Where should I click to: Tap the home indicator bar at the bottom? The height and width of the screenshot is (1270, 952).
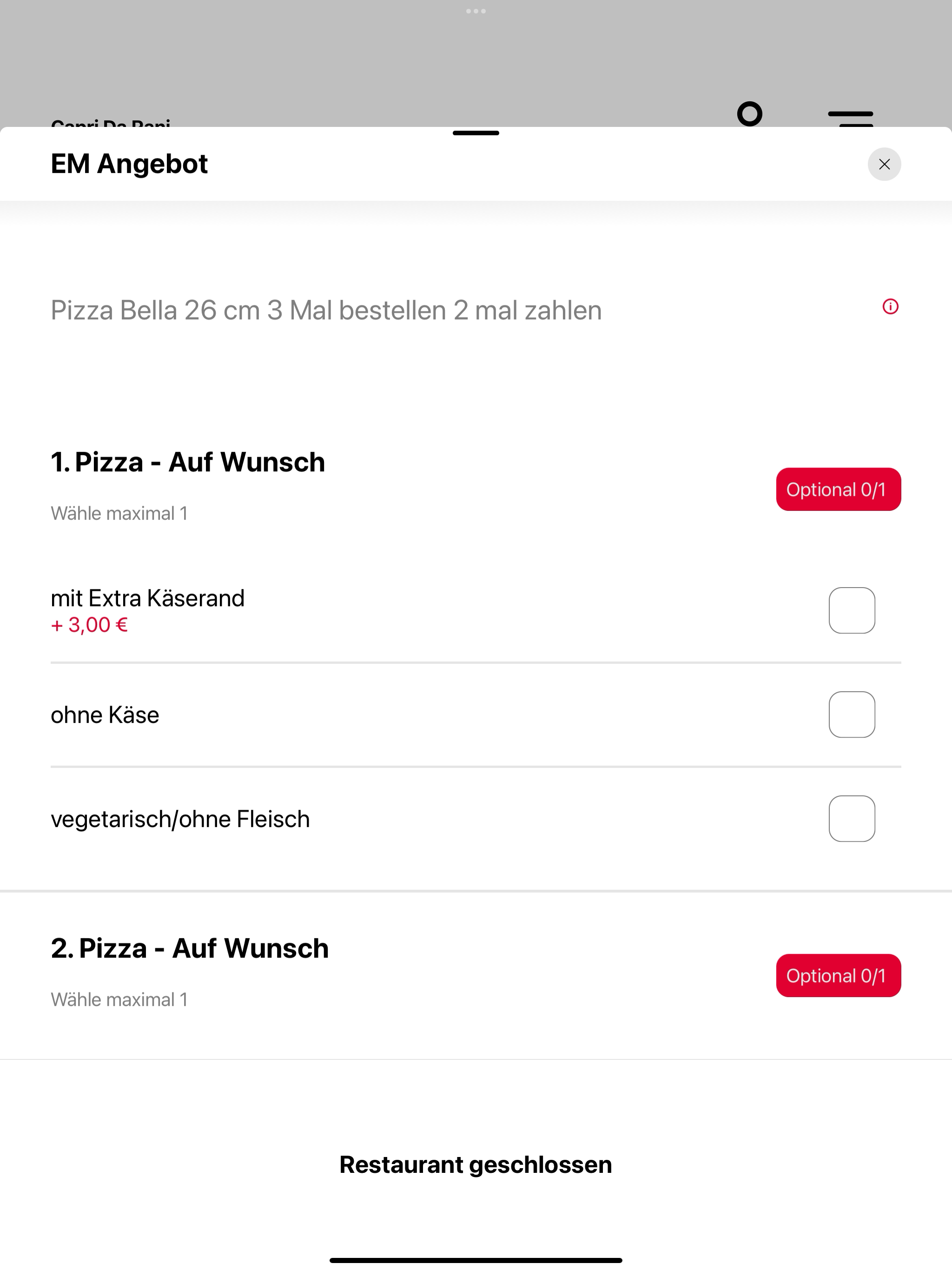coord(476,1260)
